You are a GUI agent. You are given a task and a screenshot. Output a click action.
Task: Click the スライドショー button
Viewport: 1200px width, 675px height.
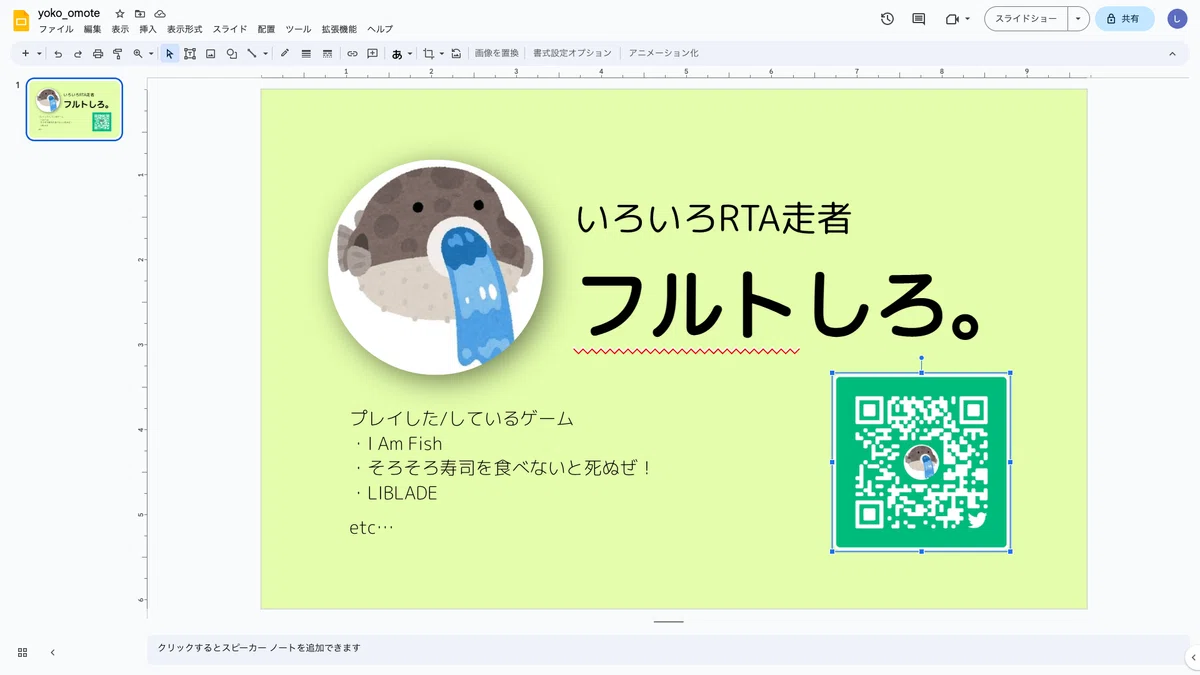pos(1026,19)
